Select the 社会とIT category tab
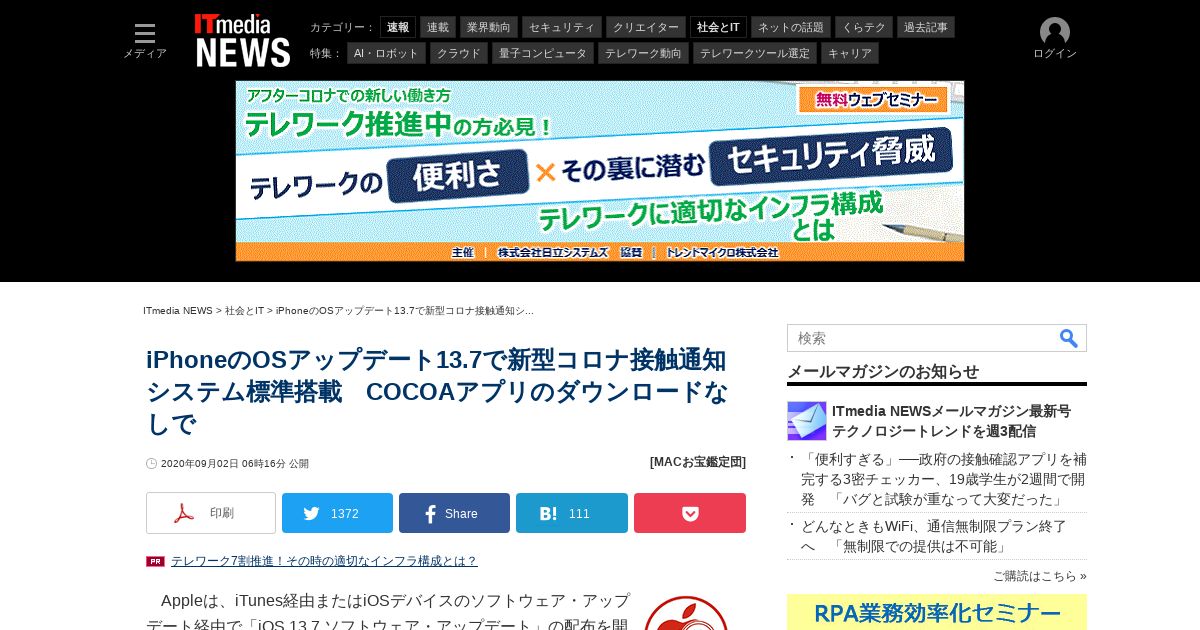 [718, 27]
